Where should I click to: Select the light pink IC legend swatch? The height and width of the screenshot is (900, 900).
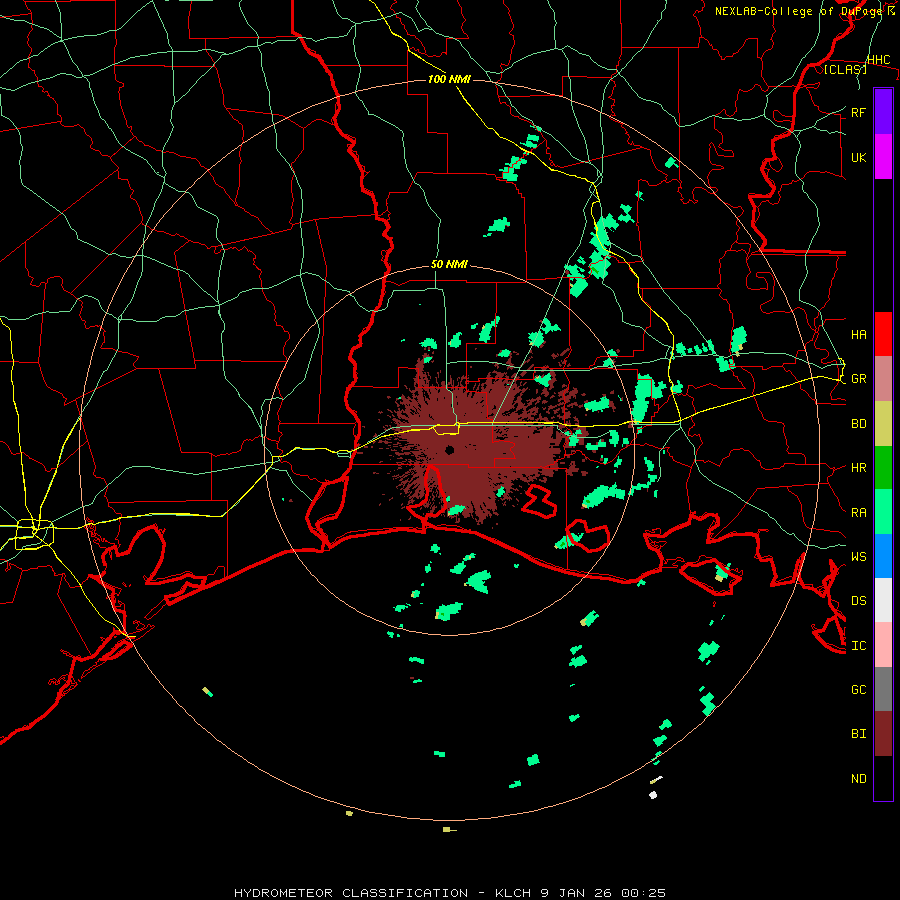[x=883, y=645]
